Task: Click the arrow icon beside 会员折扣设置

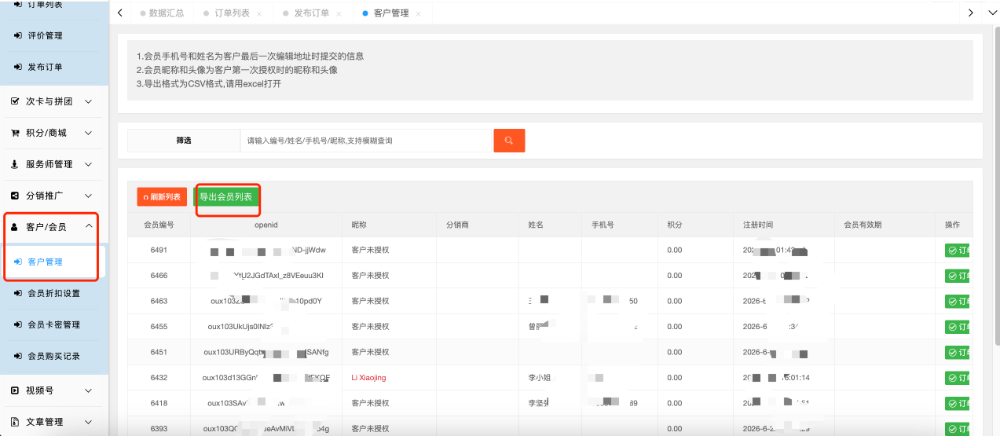Action: coord(18,293)
